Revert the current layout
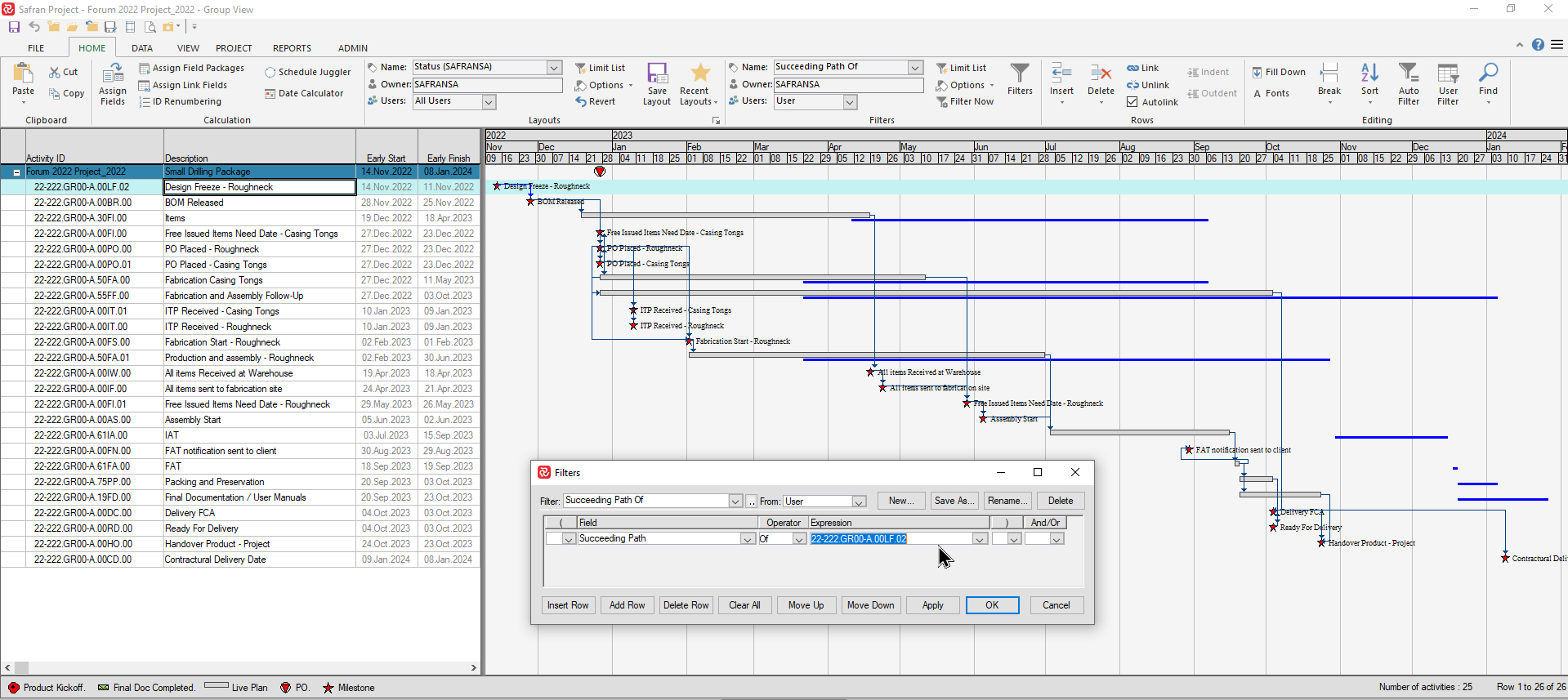Screen dimensions: 1568x700 tap(596, 101)
